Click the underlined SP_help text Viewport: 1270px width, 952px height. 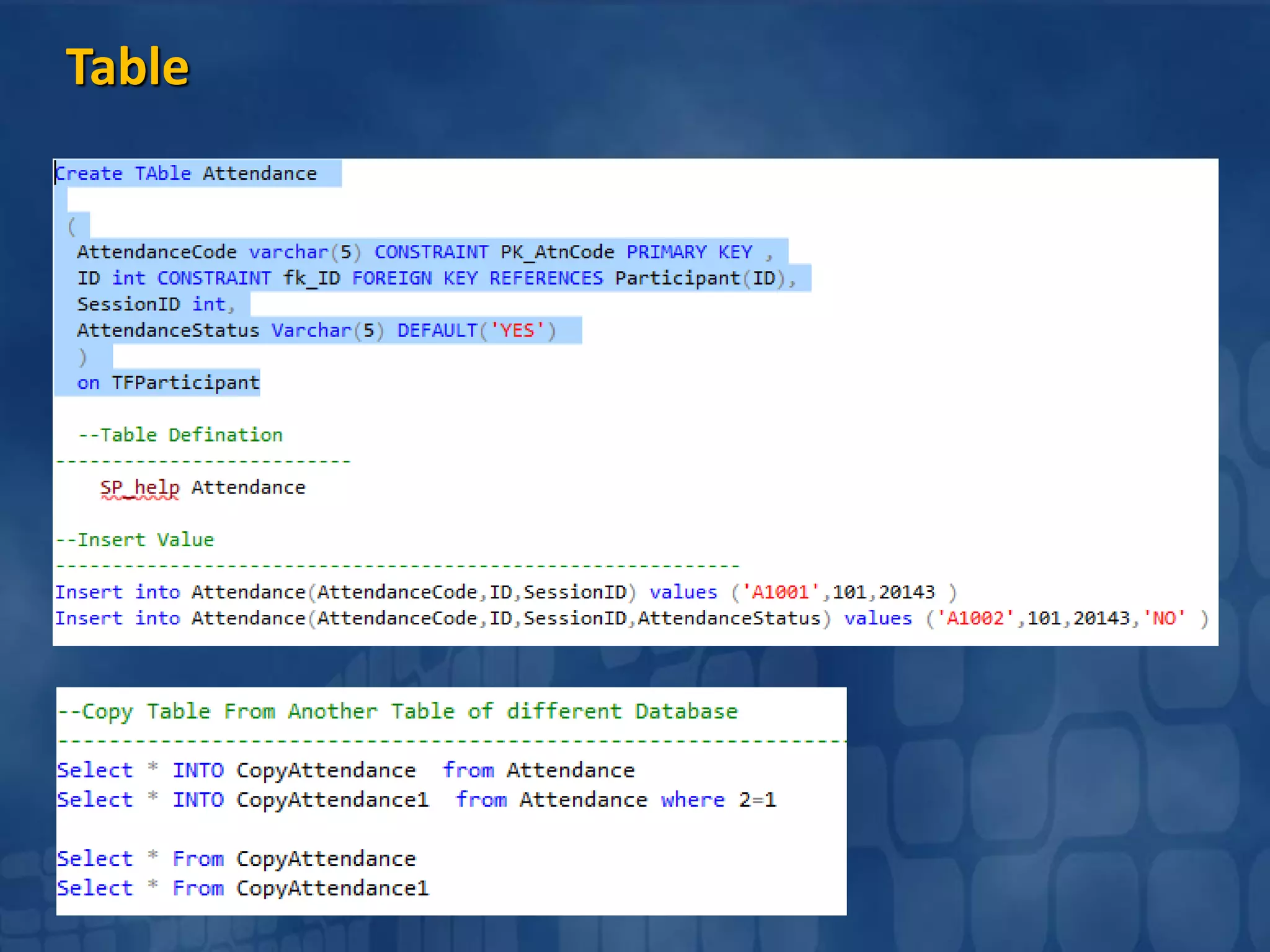(x=140, y=488)
